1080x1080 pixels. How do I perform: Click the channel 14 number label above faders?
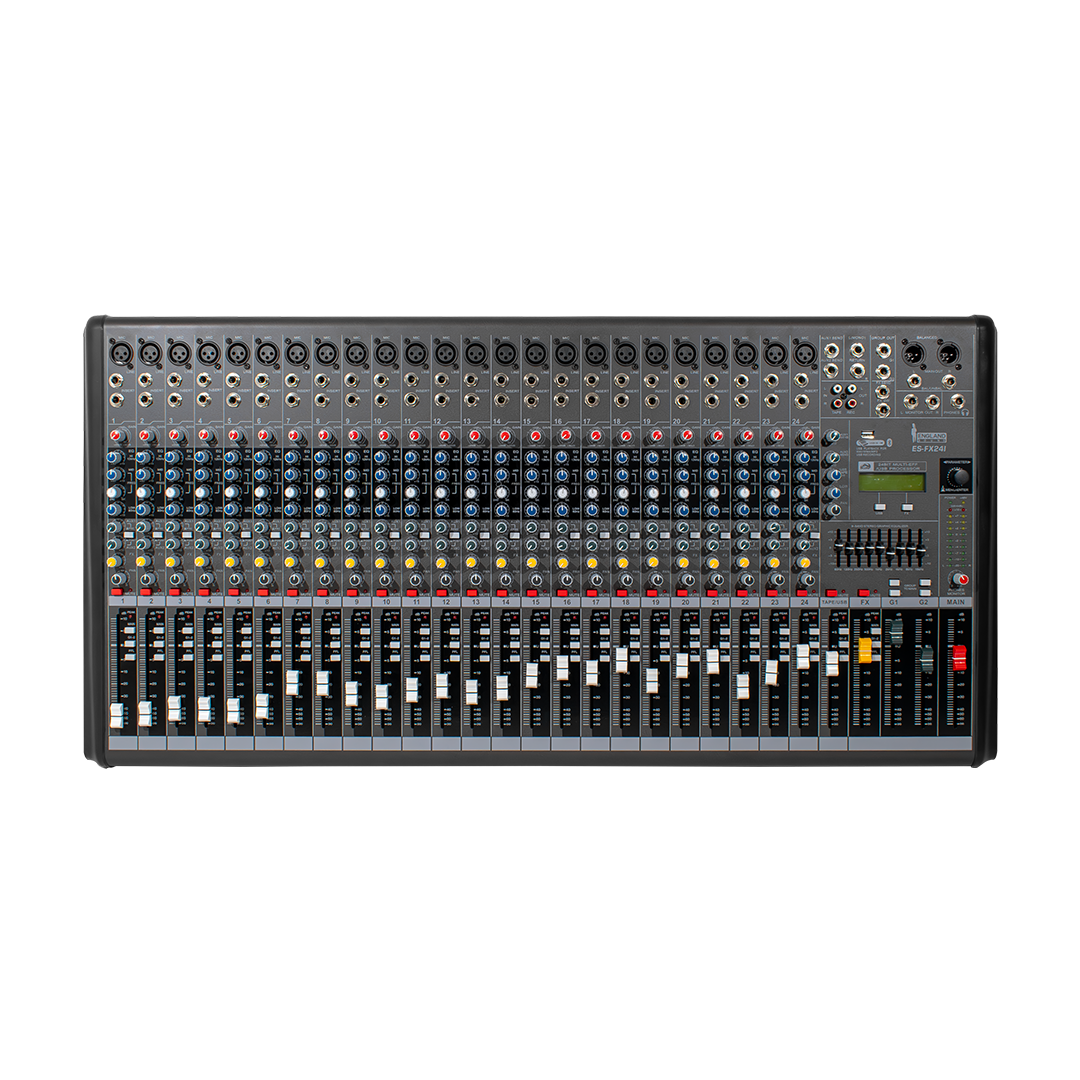506,602
